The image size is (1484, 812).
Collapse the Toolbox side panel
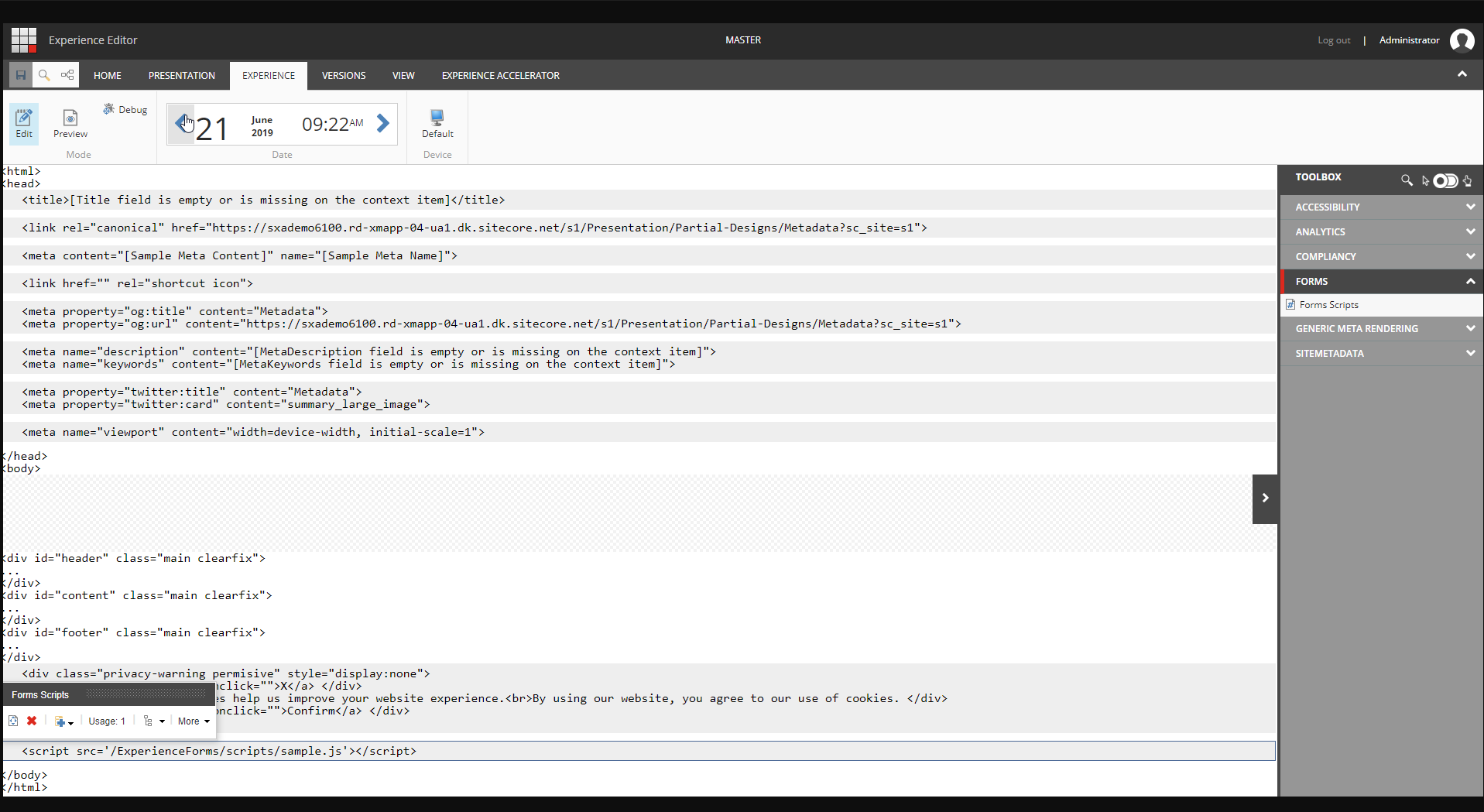(1265, 499)
